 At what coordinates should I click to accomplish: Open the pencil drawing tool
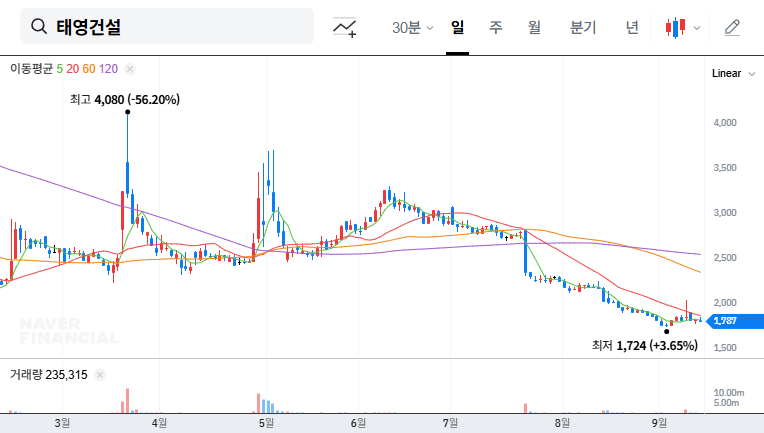tap(732, 27)
